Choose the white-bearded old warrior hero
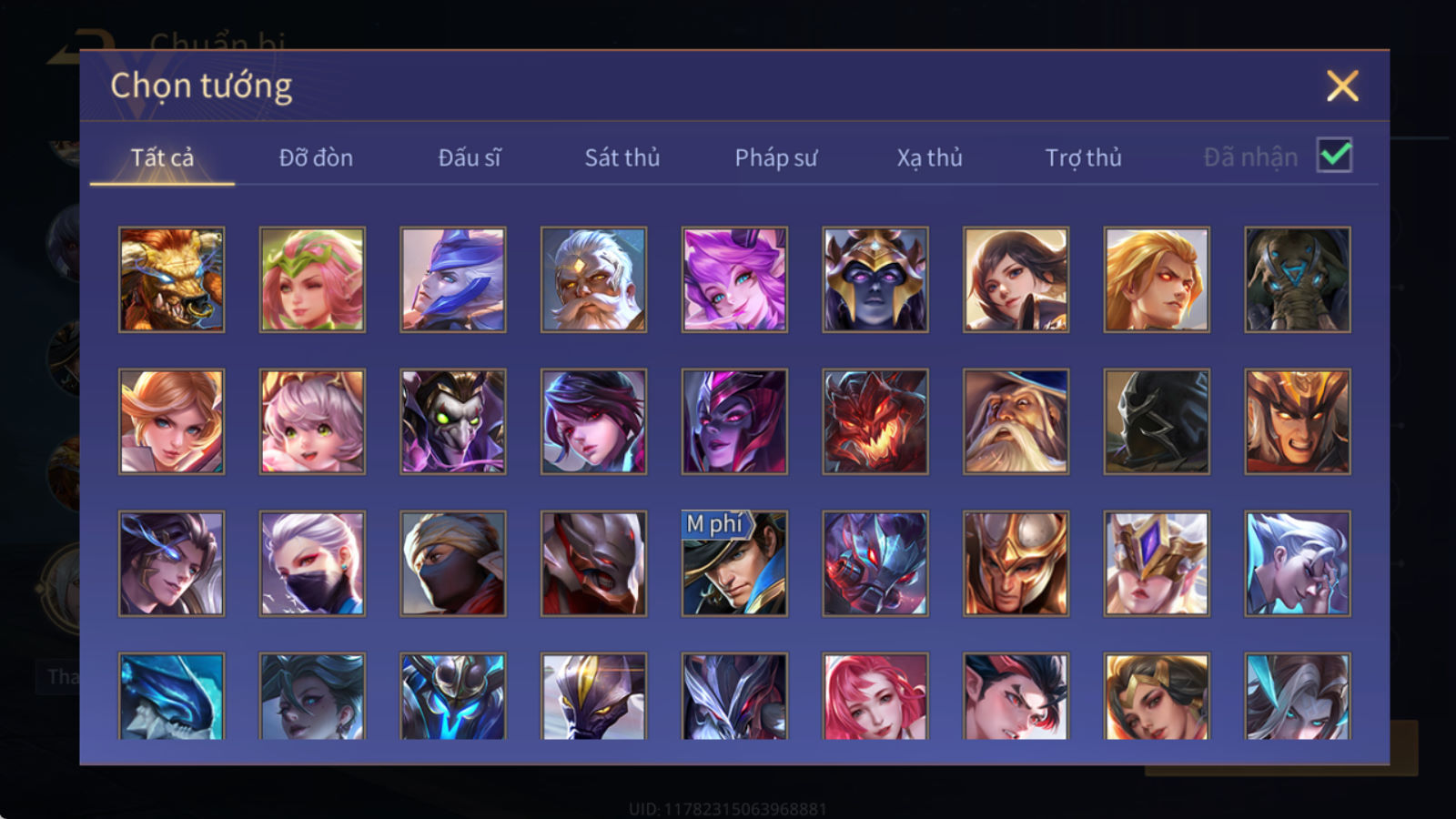1456x819 pixels. point(593,279)
